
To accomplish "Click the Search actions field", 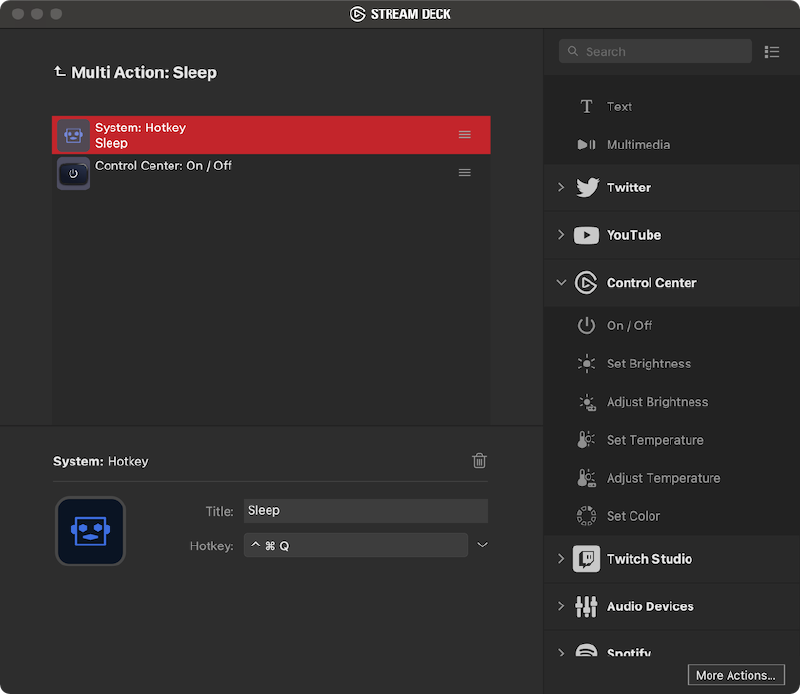I will pos(655,52).
